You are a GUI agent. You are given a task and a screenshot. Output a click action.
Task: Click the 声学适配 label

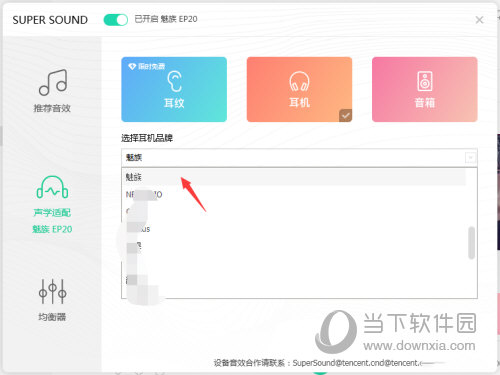pos(52,213)
